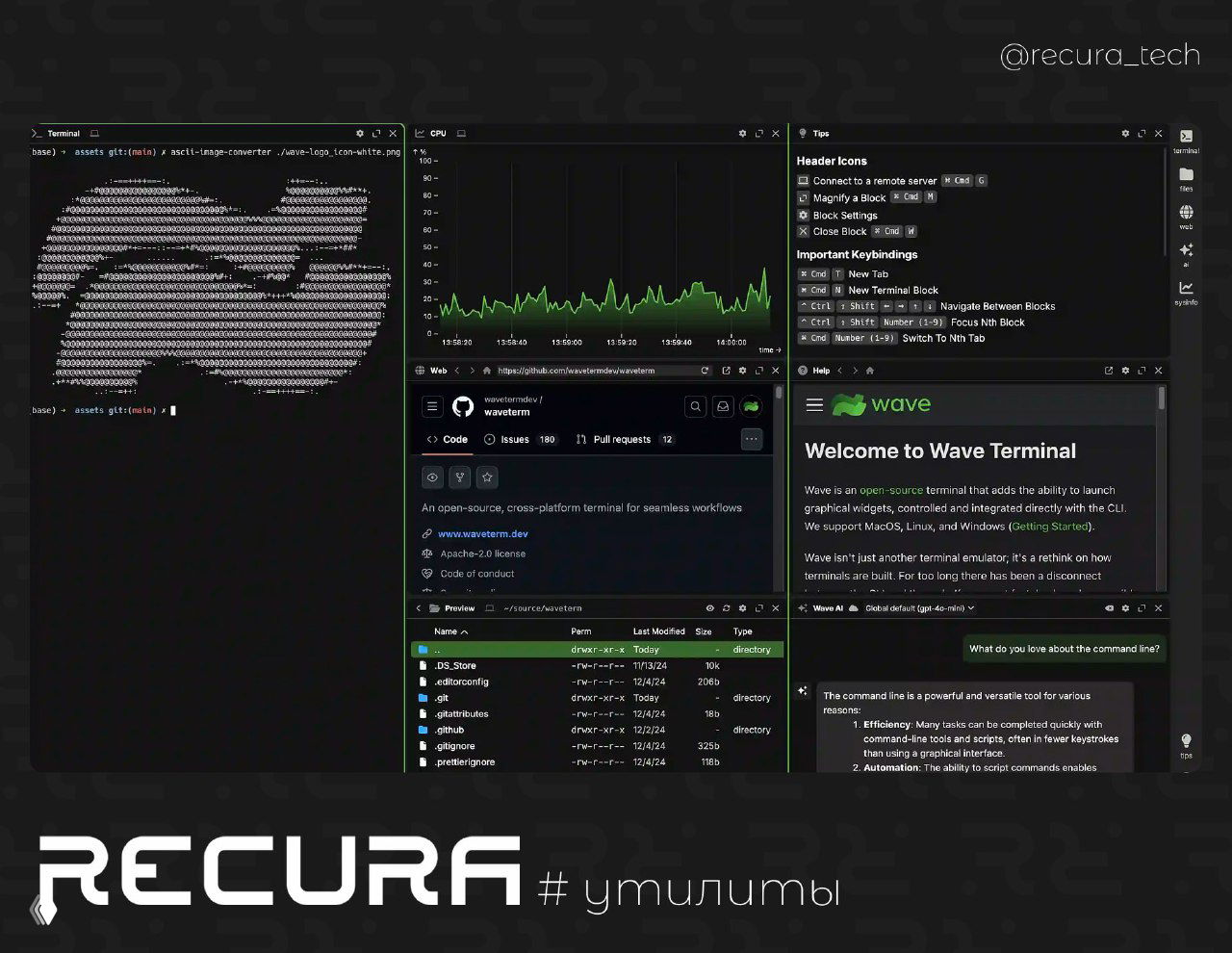The height and width of the screenshot is (953, 1232).
Task: Star the waveterm repository on GitHub
Action: pyautogui.click(x=488, y=476)
